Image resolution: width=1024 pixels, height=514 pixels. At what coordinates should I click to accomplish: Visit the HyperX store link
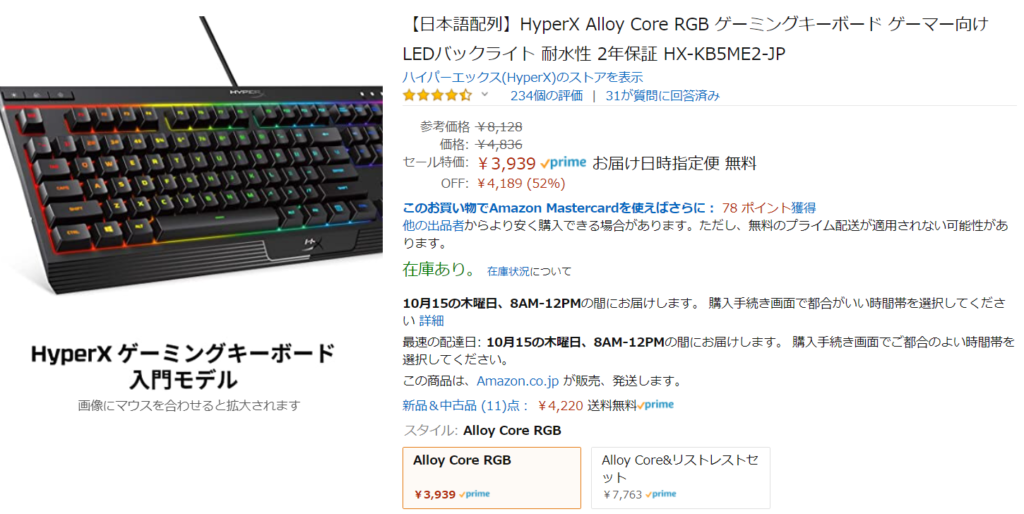[523, 77]
